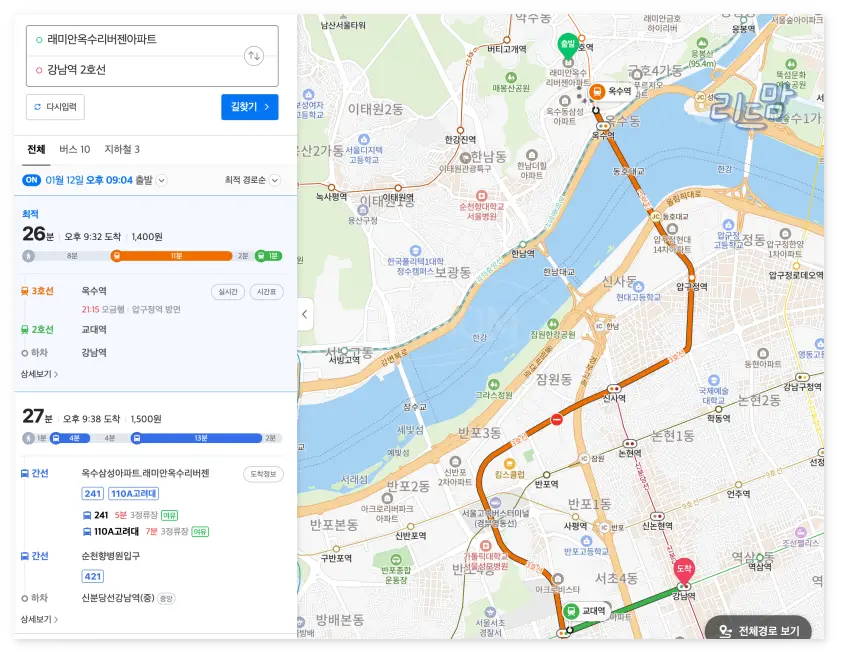Click the 3호선 subway line icon
This screenshot has width=842, height=657.
[25, 291]
